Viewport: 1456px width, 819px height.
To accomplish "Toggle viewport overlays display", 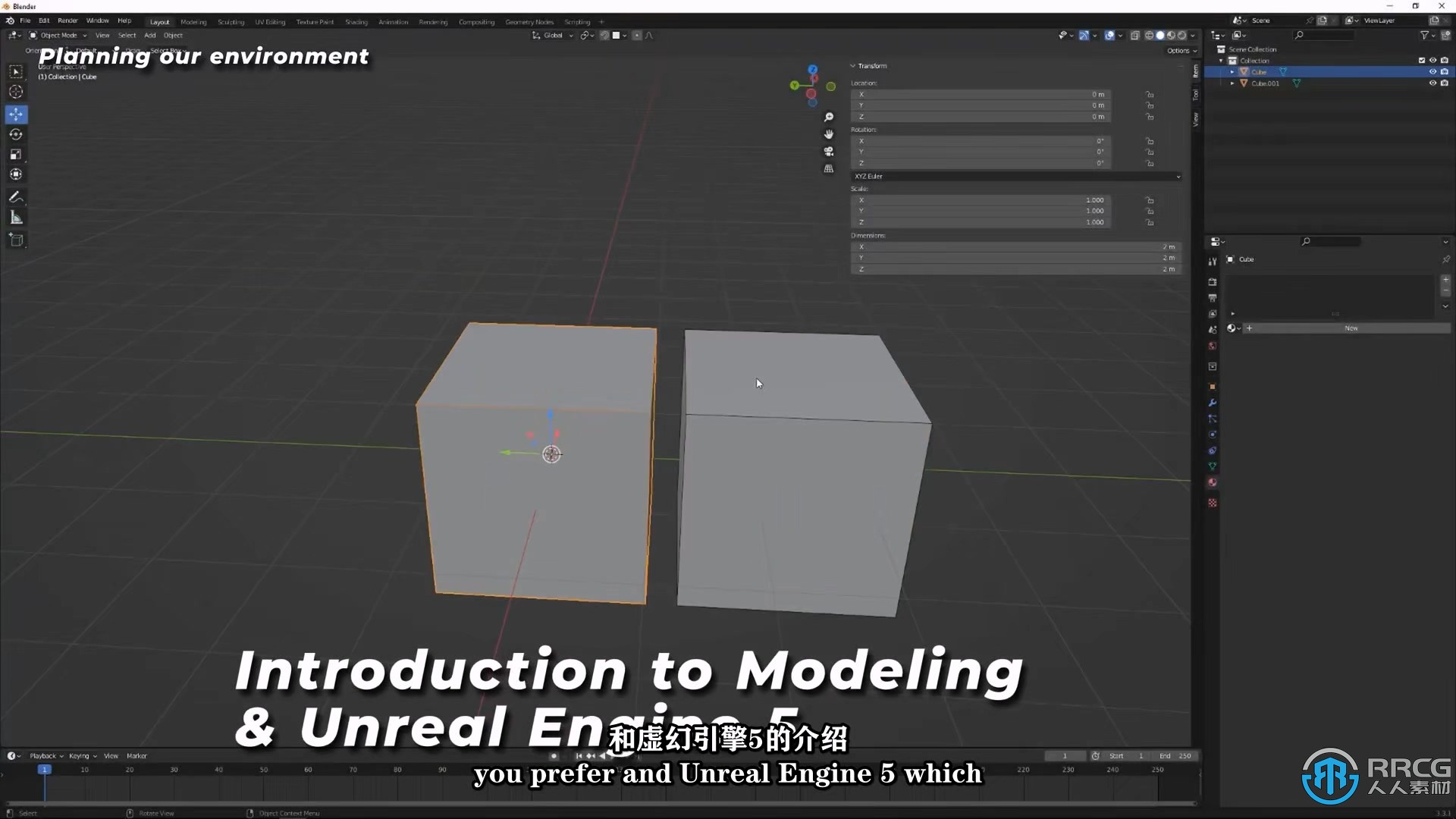I will (x=1109, y=36).
